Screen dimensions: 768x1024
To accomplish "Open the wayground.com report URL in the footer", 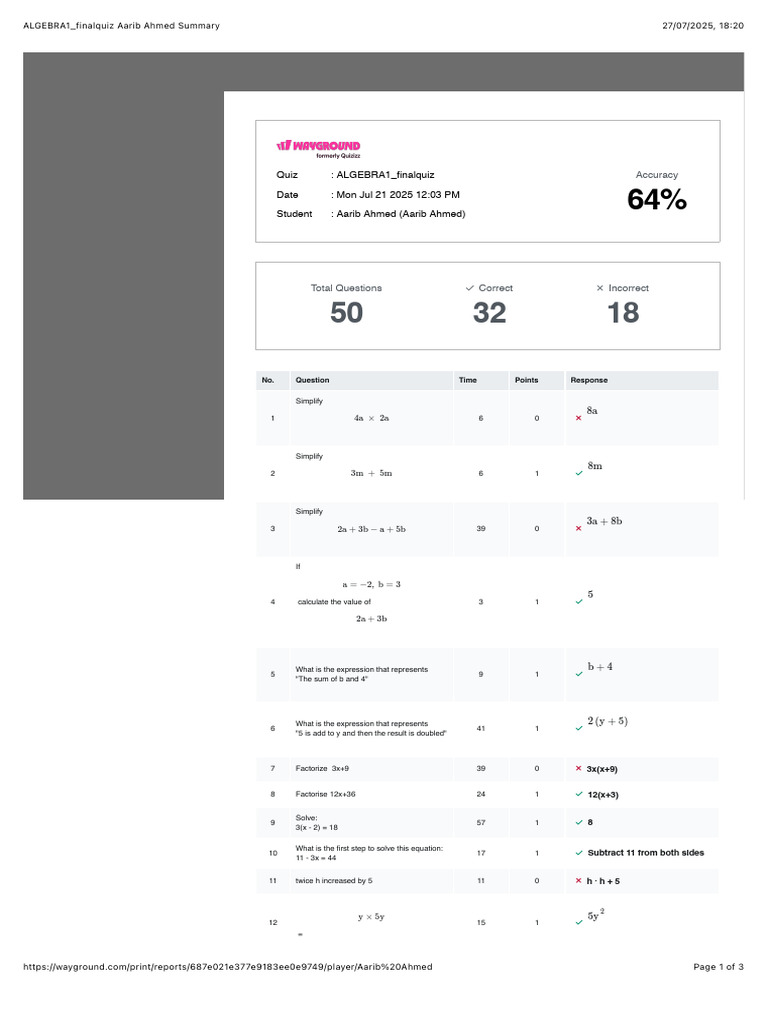I will 228,967.
